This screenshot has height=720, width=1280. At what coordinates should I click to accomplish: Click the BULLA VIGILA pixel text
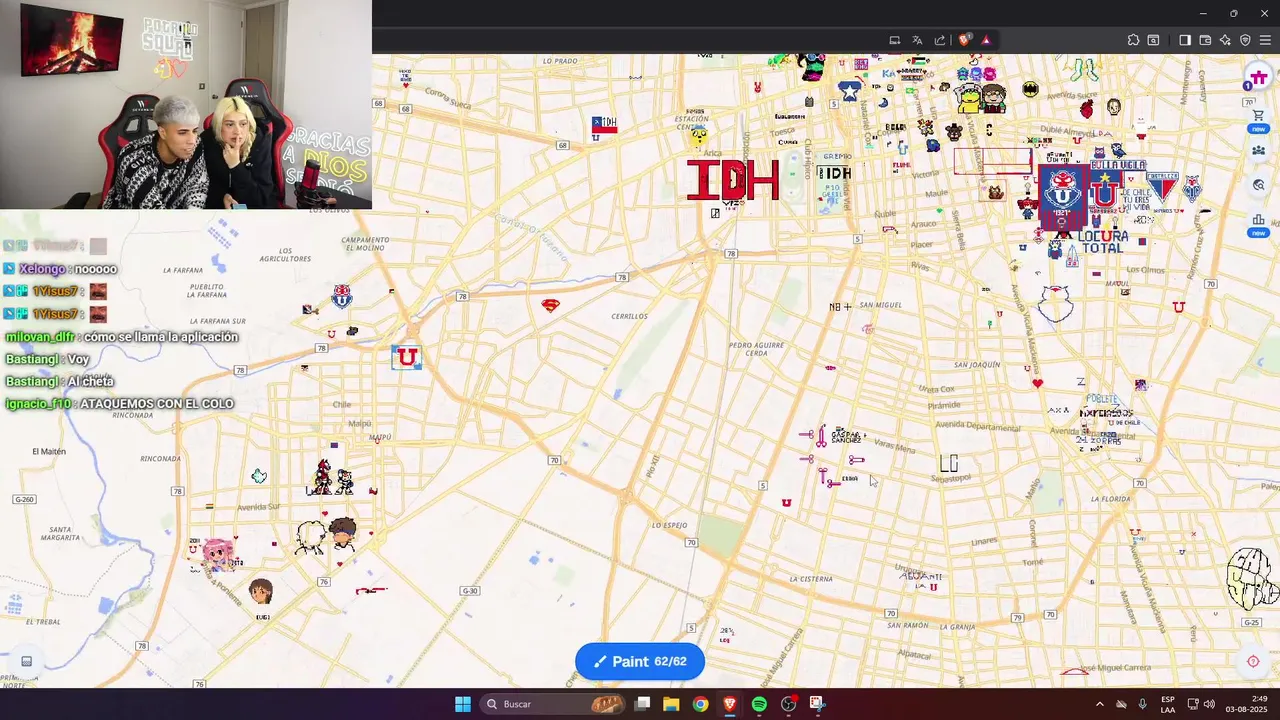[1118, 165]
